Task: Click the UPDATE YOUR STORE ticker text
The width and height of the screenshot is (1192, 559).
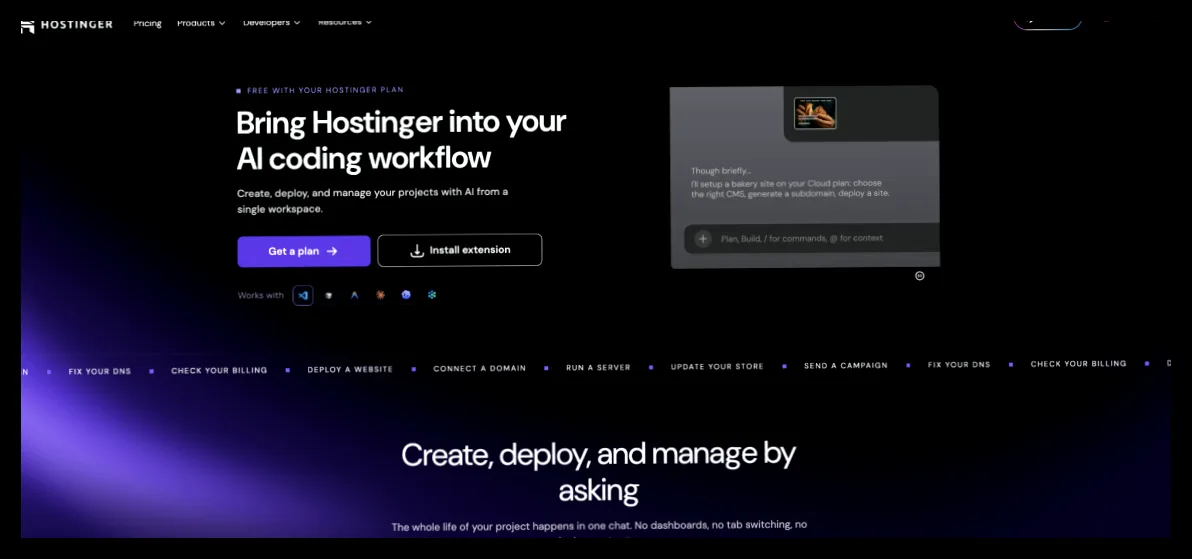Action: [717, 367]
